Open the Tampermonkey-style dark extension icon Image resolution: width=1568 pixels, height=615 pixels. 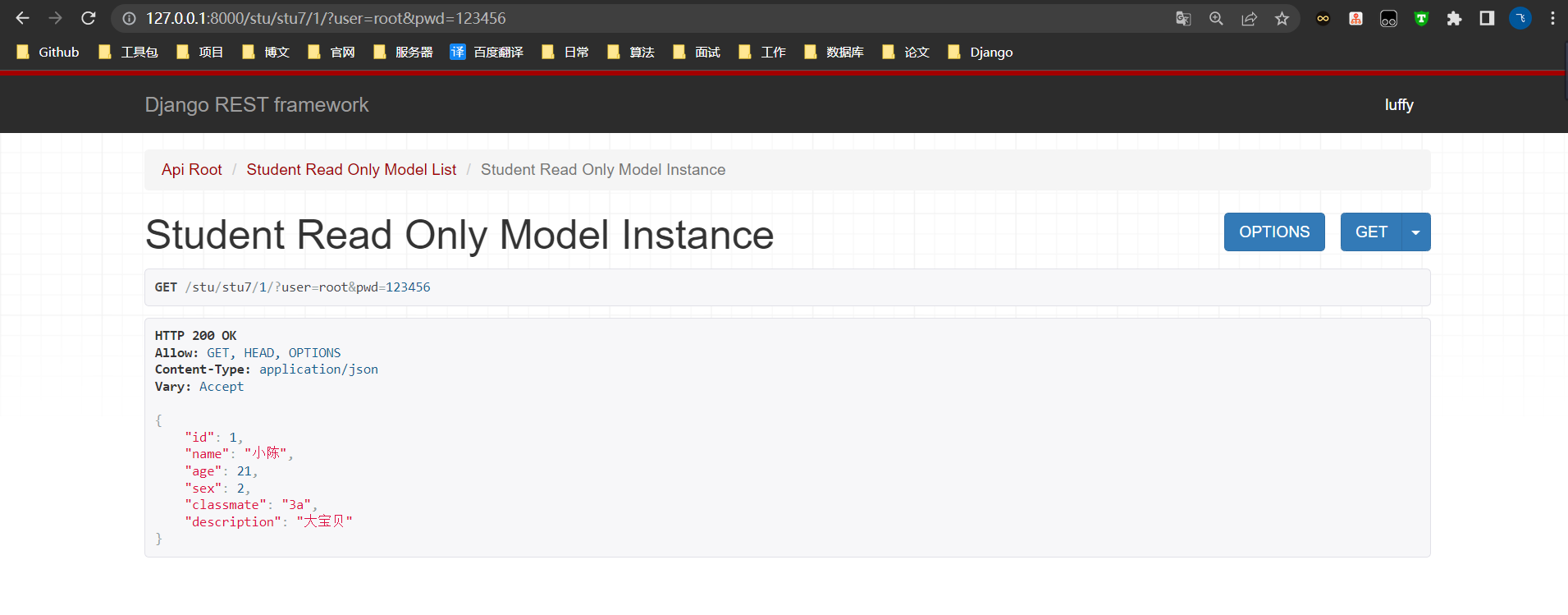[1388, 18]
